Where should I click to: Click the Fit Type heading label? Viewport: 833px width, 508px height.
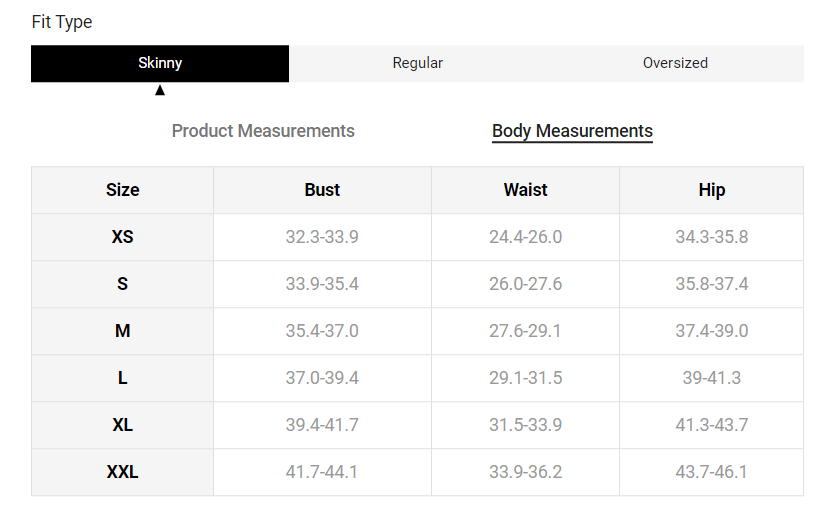(62, 22)
